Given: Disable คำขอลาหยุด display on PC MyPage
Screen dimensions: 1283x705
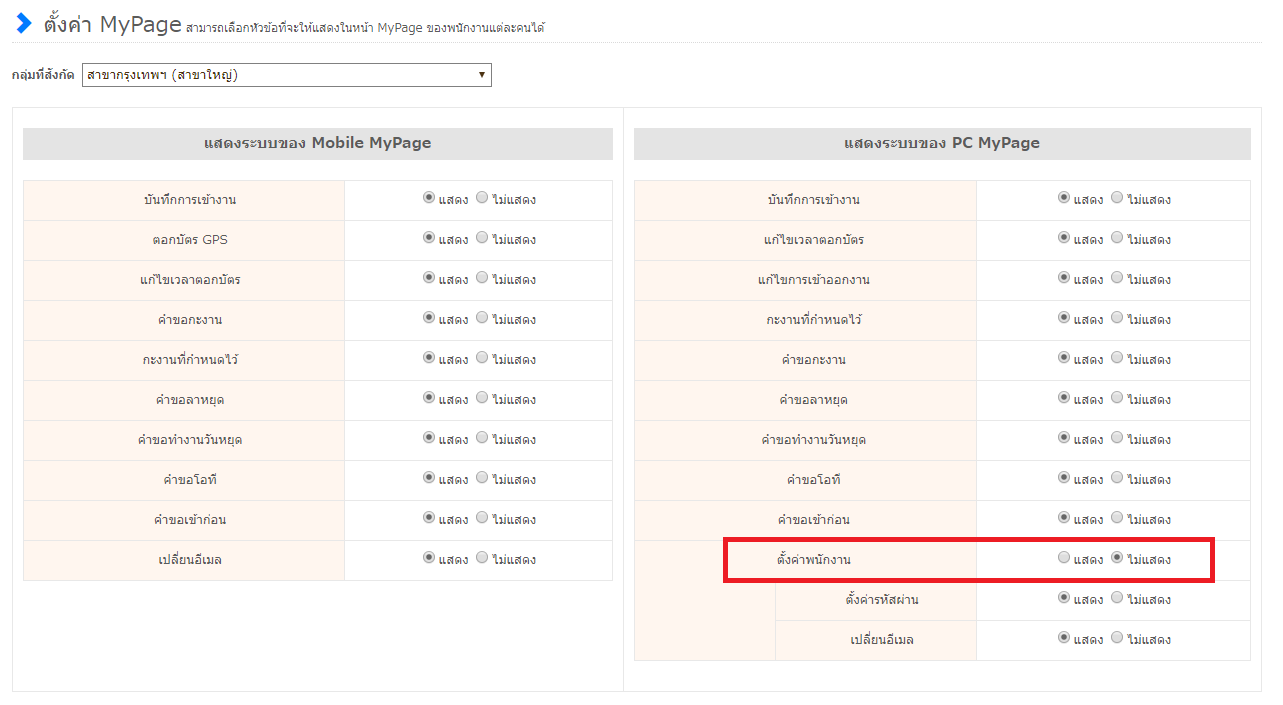Looking at the screenshot, I should click(x=1117, y=398).
